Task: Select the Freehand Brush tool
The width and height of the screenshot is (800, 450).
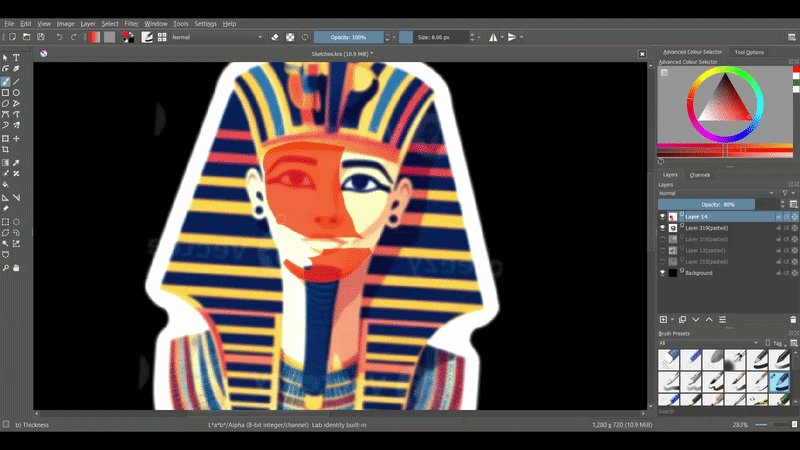Action: 6,82
